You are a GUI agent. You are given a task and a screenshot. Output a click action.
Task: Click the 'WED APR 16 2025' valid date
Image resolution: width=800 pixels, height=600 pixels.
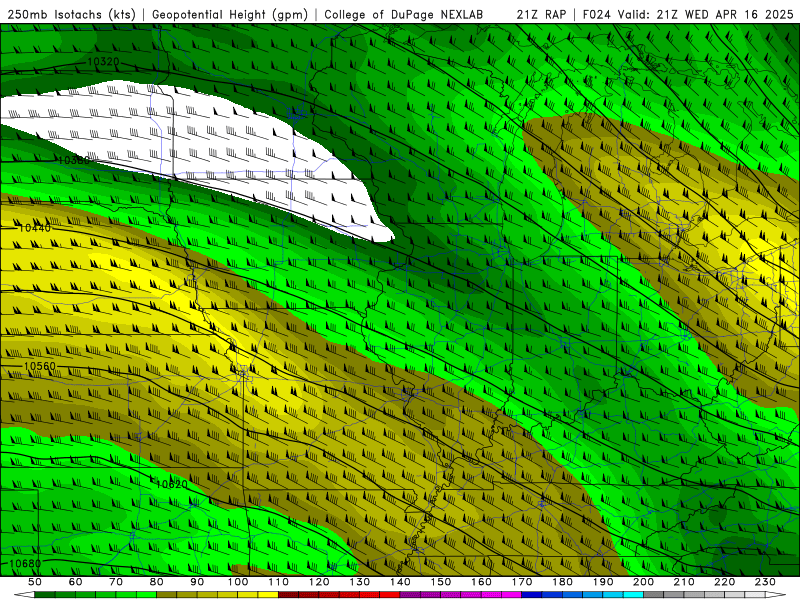[740, 14]
